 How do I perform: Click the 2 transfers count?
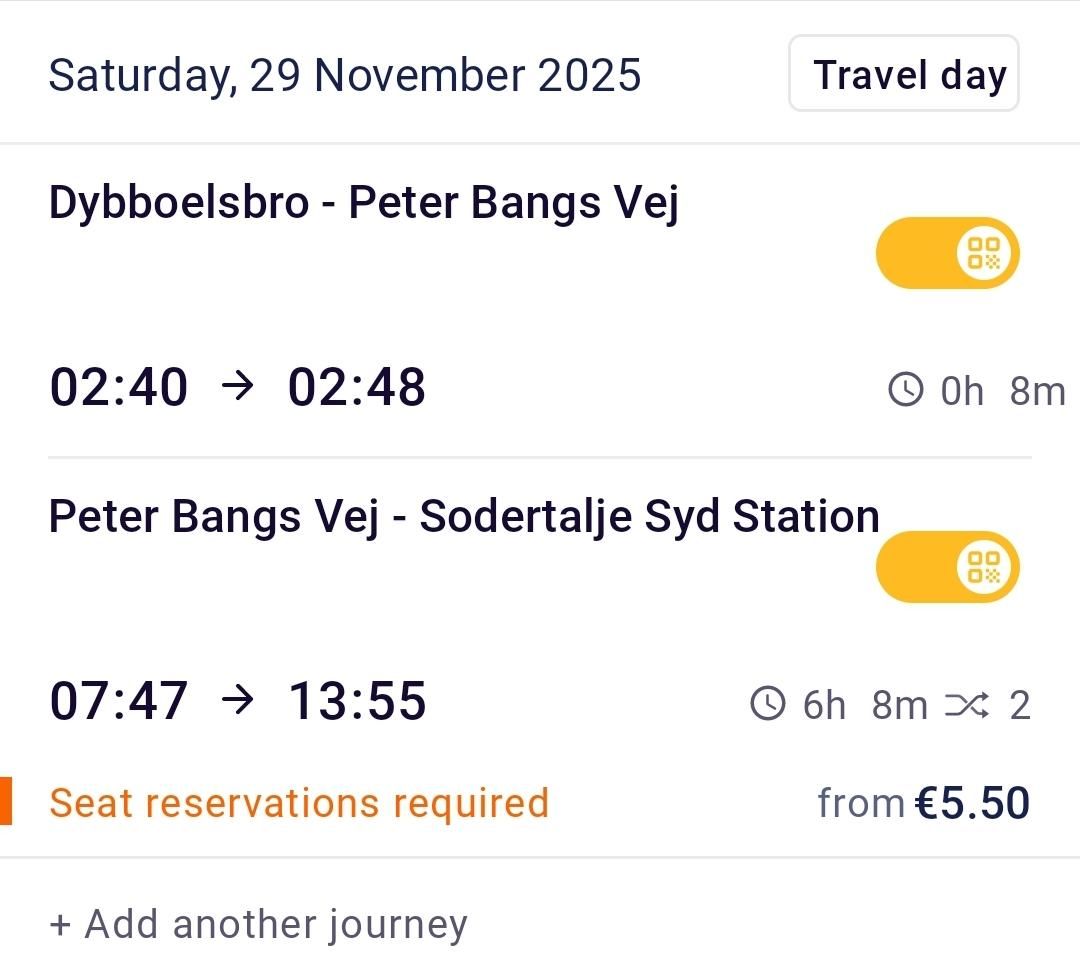(x=1019, y=705)
